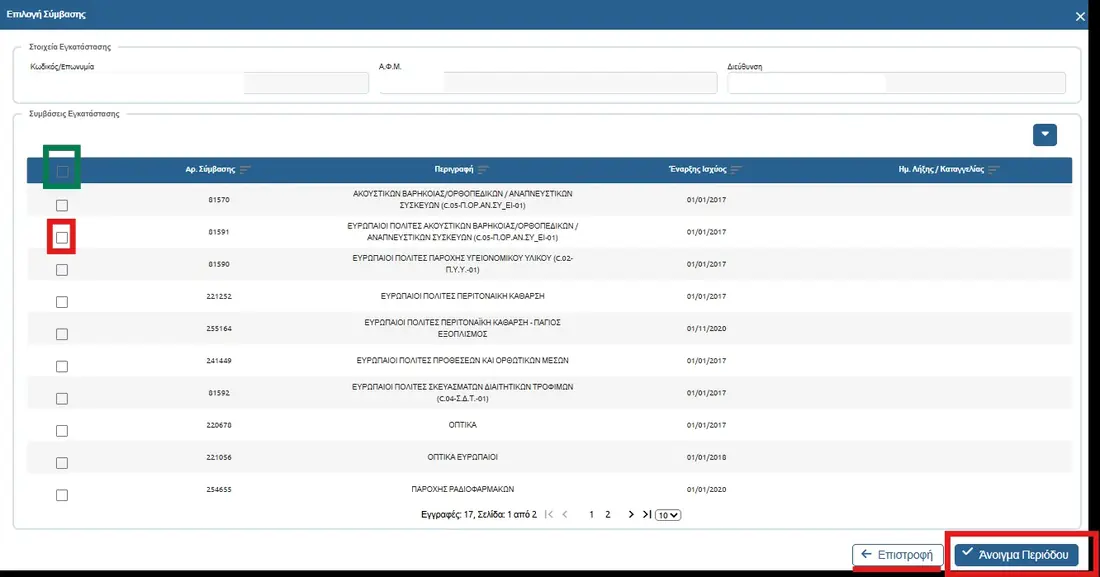Click the Κωδικός/Επωνυμία field

click(x=199, y=83)
